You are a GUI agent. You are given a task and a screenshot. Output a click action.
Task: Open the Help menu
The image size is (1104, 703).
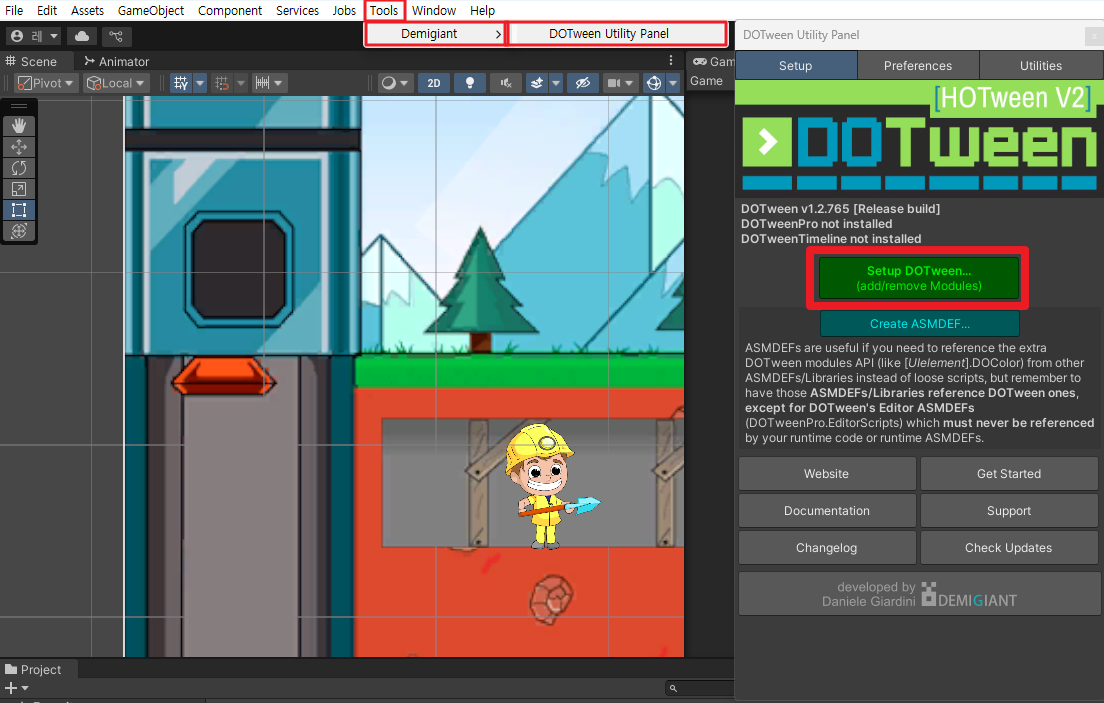[x=482, y=11]
